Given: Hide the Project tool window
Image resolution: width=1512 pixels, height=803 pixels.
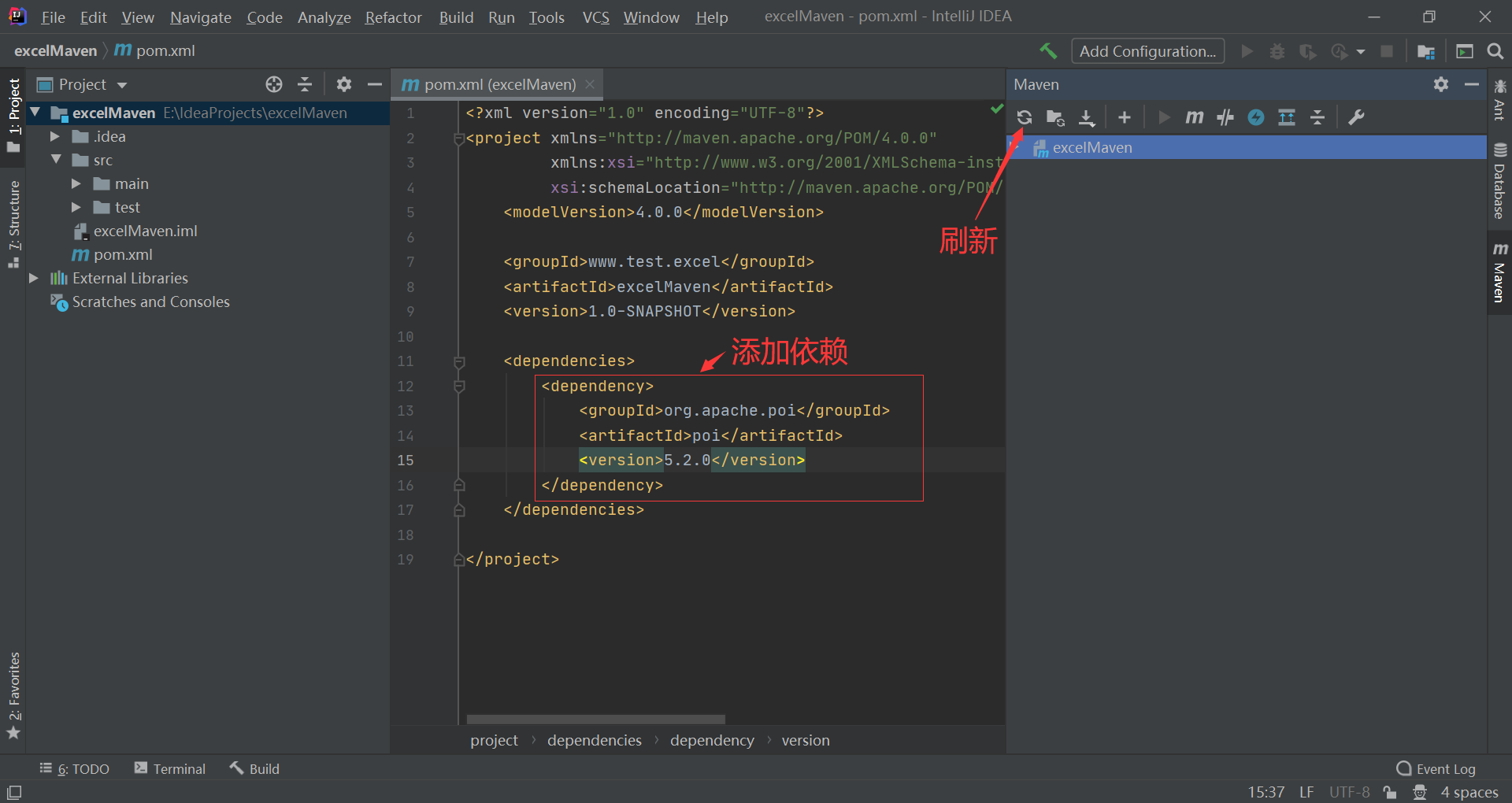Looking at the screenshot, I should click(x=375, y=84).
